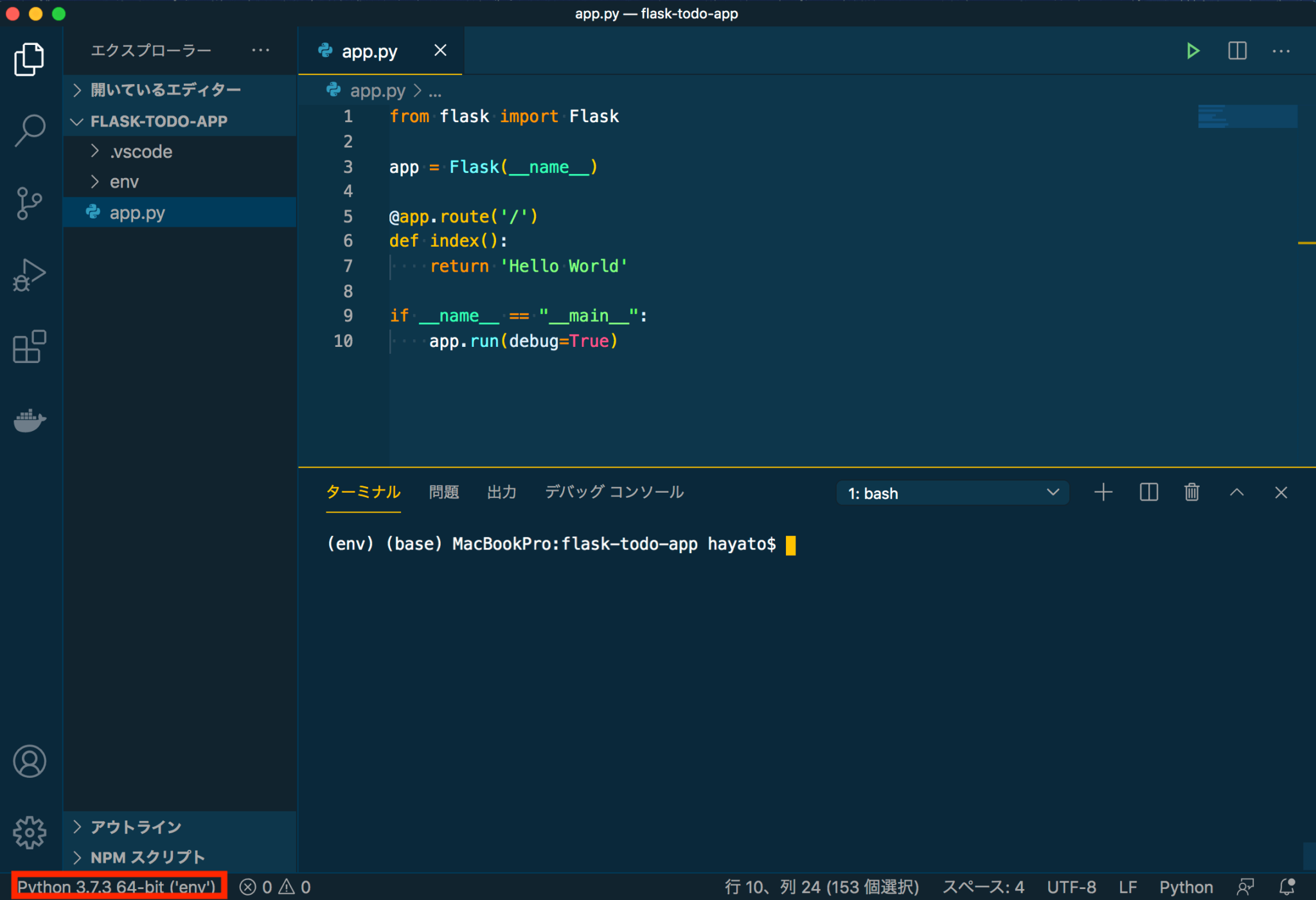Add a new terminal with plus icon

click(1103, 493)
